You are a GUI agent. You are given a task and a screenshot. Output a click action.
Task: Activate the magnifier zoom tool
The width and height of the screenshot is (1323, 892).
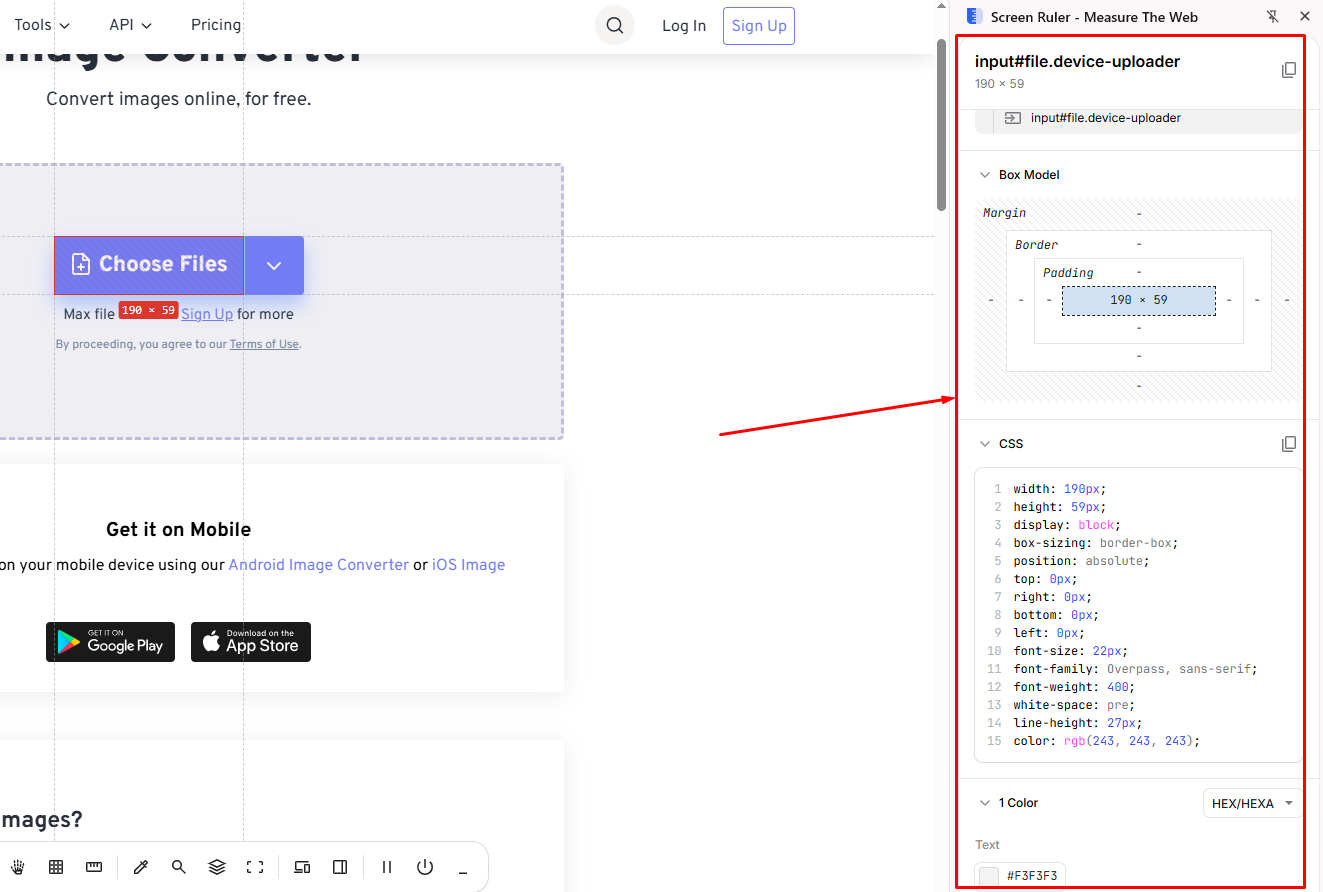click(x=179, y=867)
